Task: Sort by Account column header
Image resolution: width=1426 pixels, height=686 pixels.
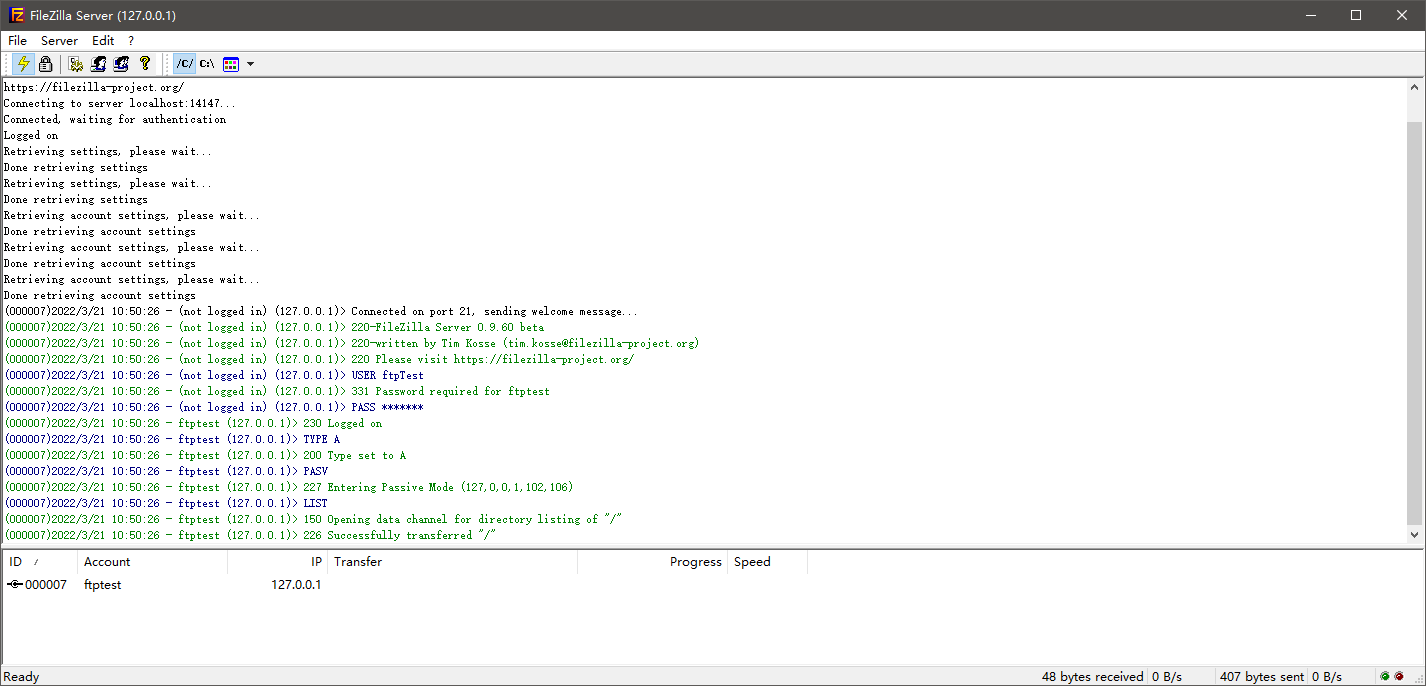Action: pos(152,562)
